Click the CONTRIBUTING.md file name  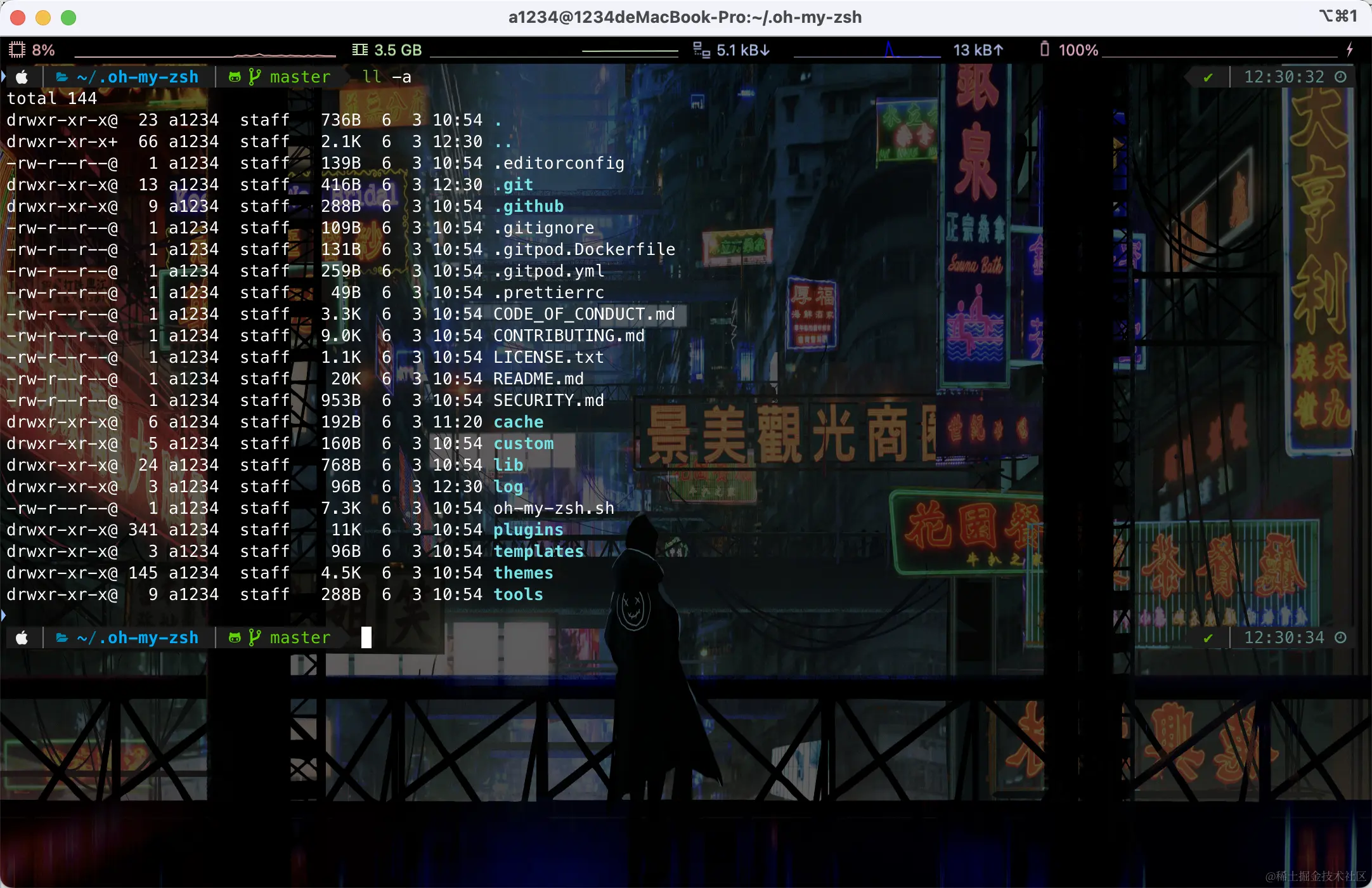[569, 336]
